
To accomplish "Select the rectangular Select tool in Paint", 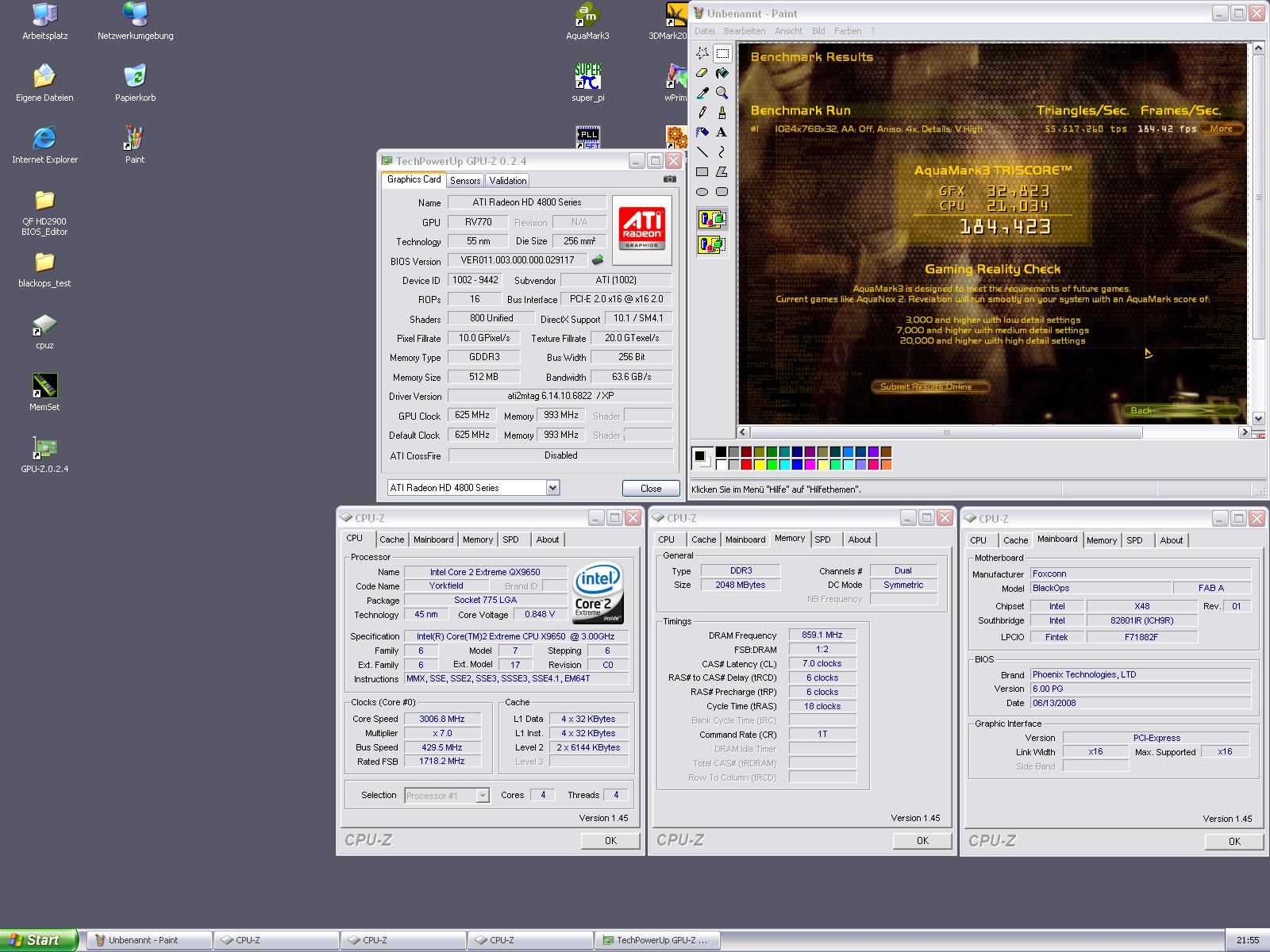I will (x=722, y=53).
